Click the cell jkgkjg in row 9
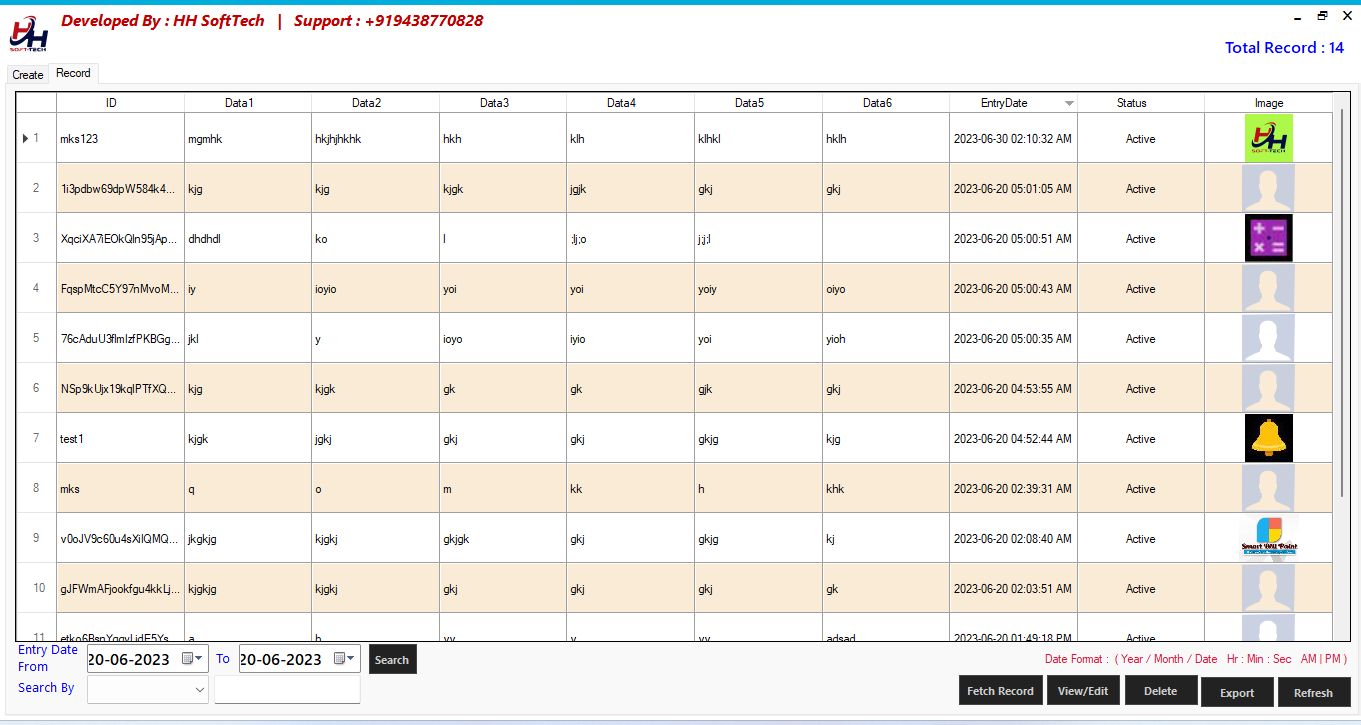 [x=248, y=539]
